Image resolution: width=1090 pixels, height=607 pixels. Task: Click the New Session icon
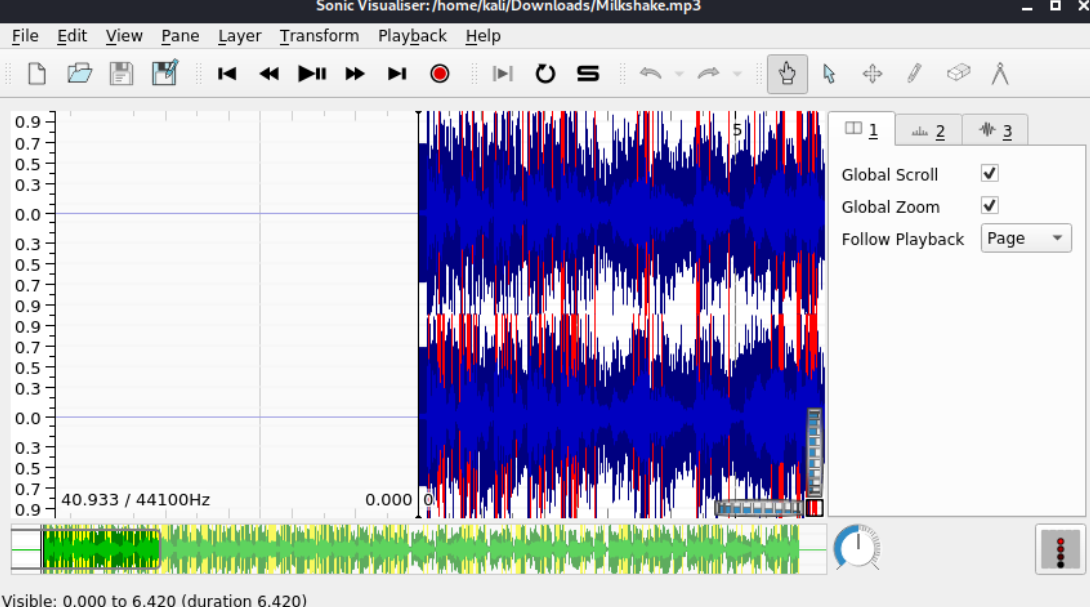36,74
